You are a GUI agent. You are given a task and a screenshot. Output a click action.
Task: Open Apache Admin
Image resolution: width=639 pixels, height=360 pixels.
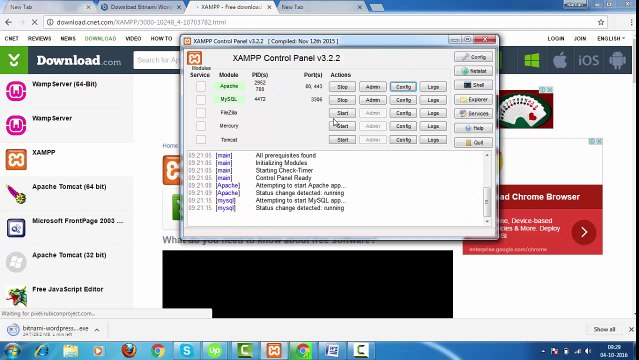[x=372, y=87]
